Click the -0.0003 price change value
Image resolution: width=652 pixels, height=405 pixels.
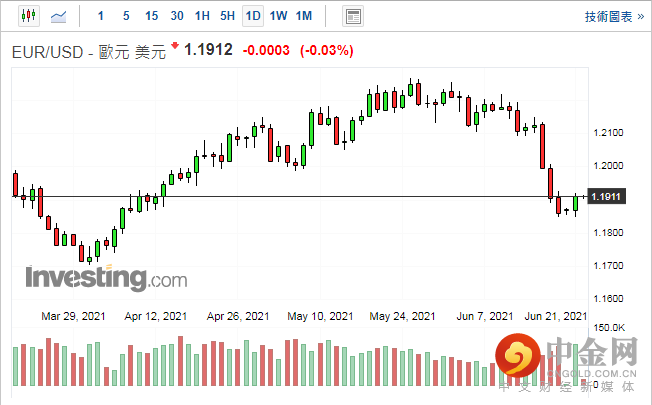[x=266, y=50]
